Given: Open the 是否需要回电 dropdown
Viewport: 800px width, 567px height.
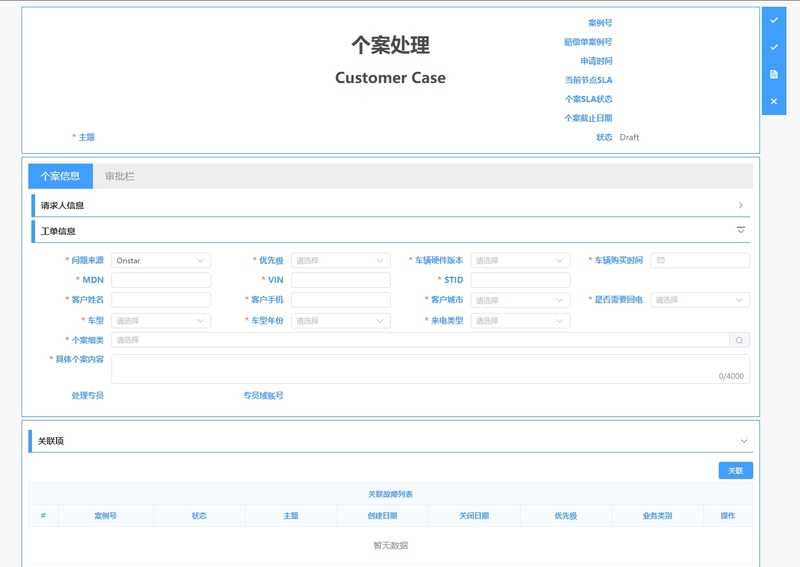Looking at the screenshot, I should (700, 300).
